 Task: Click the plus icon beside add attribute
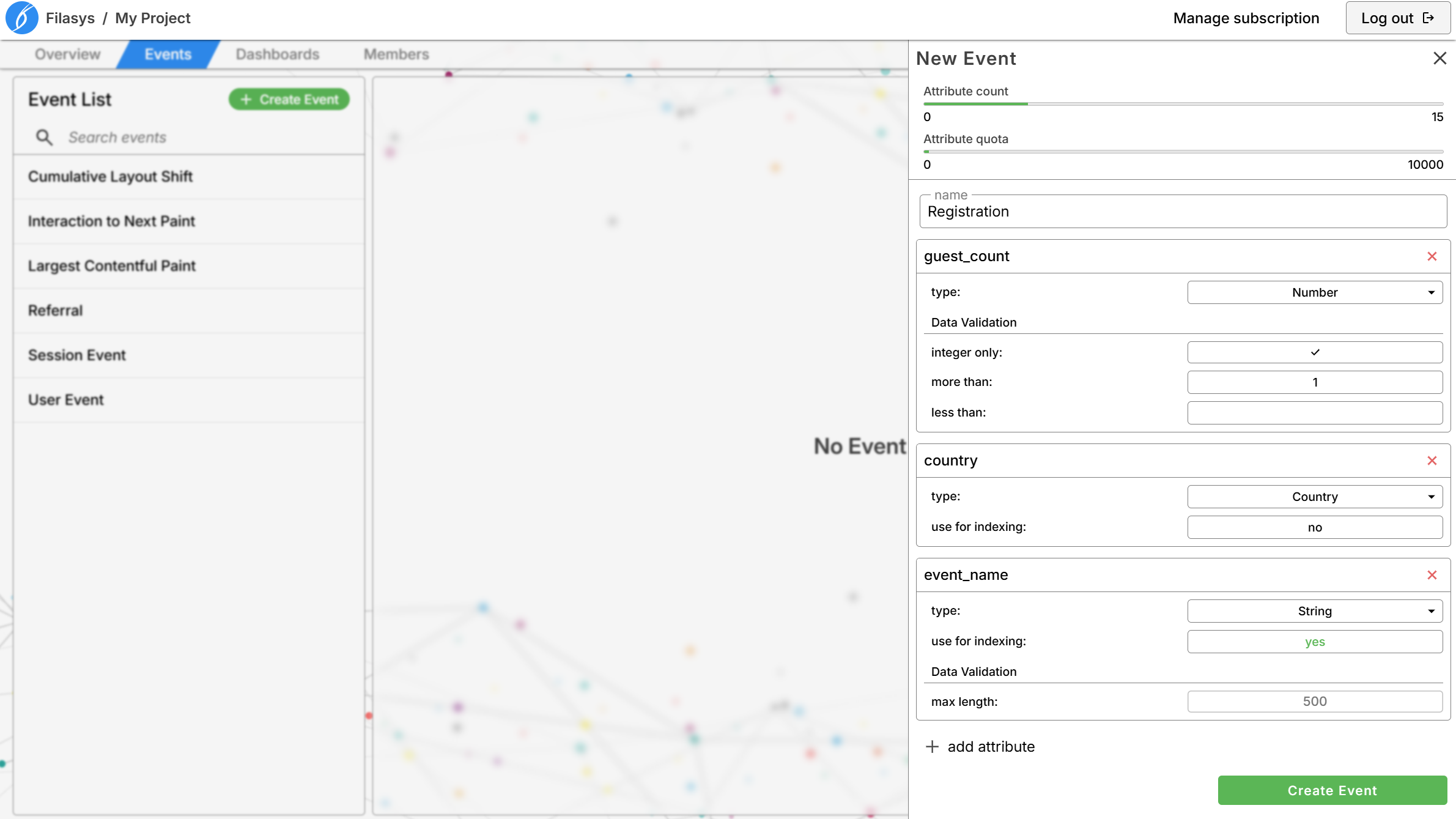coord(932,747)
